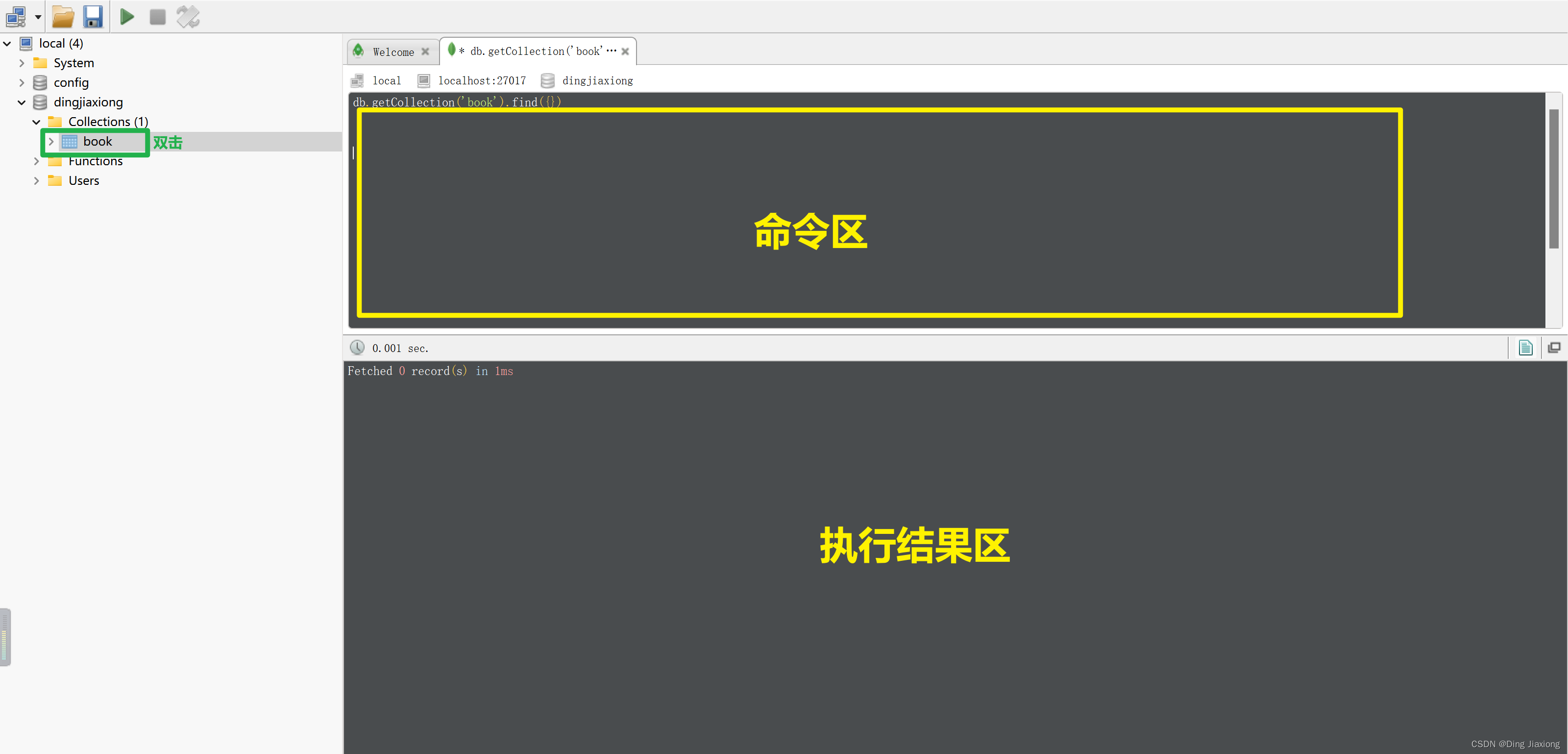
Task: Click the rotate/orientation toolbar icon
Action: click(188, 17)
